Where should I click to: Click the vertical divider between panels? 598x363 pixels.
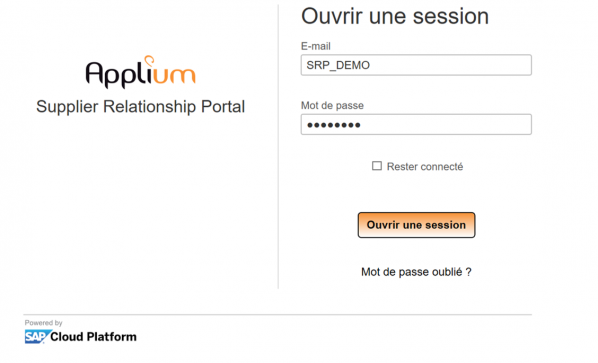(278, 146)
